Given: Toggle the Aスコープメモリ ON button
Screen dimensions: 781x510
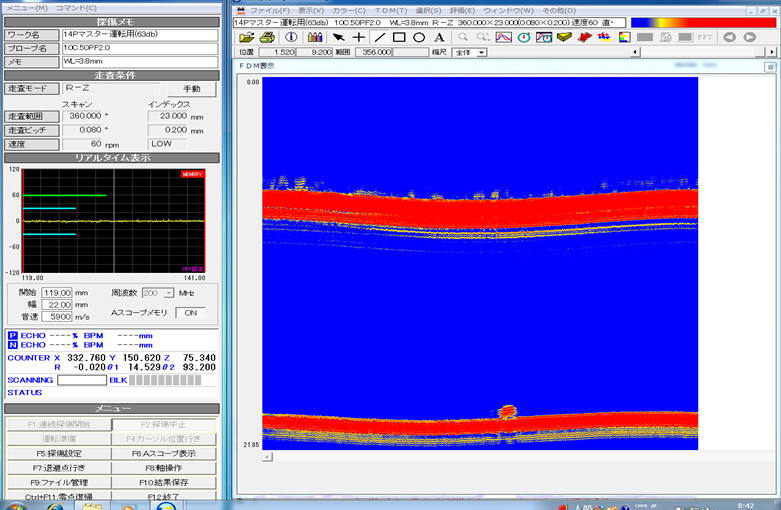Looking at the screenshot, I should click(189, 313).
